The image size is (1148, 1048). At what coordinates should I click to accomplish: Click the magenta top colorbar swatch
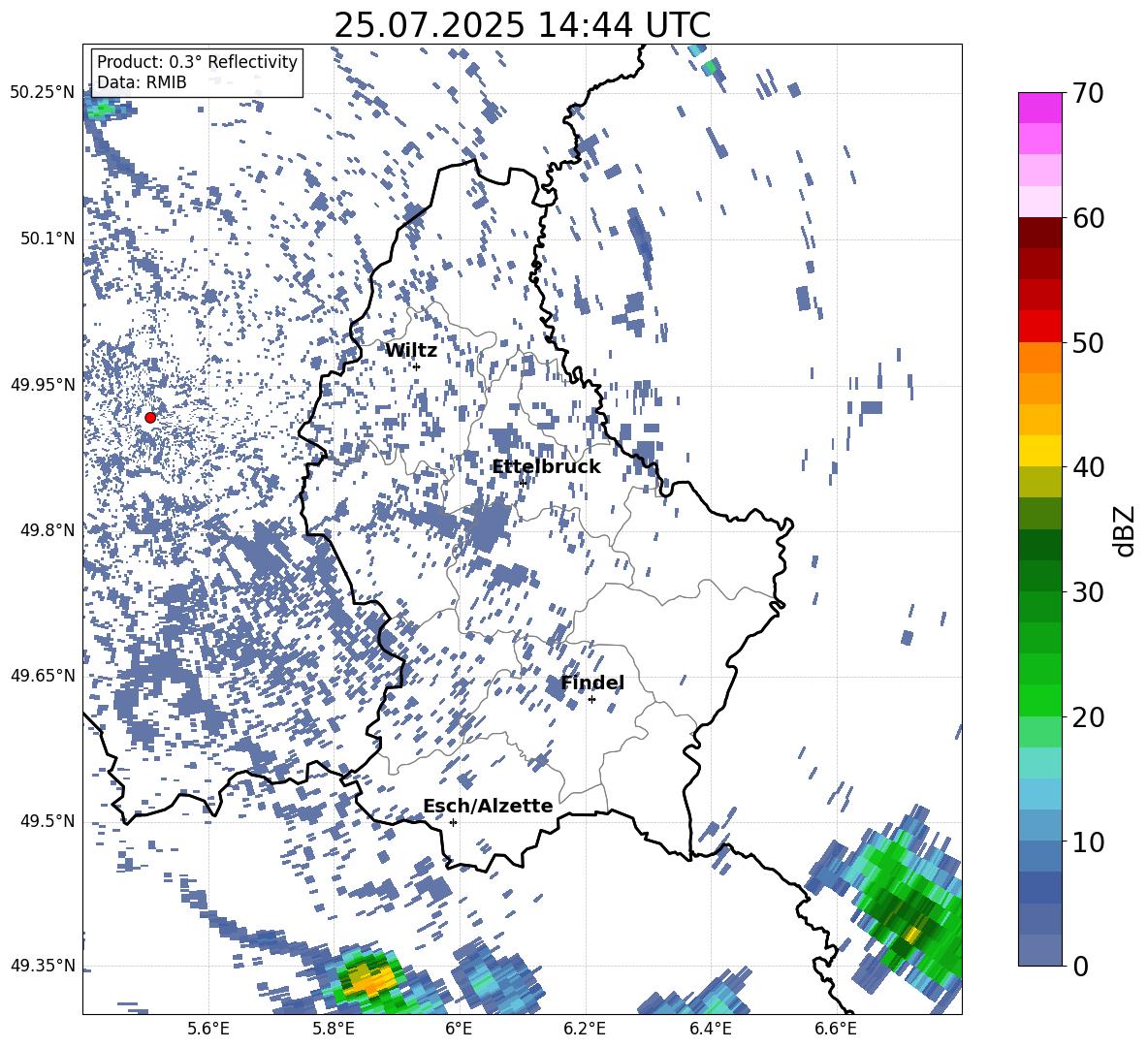(x=1039, y=109)
